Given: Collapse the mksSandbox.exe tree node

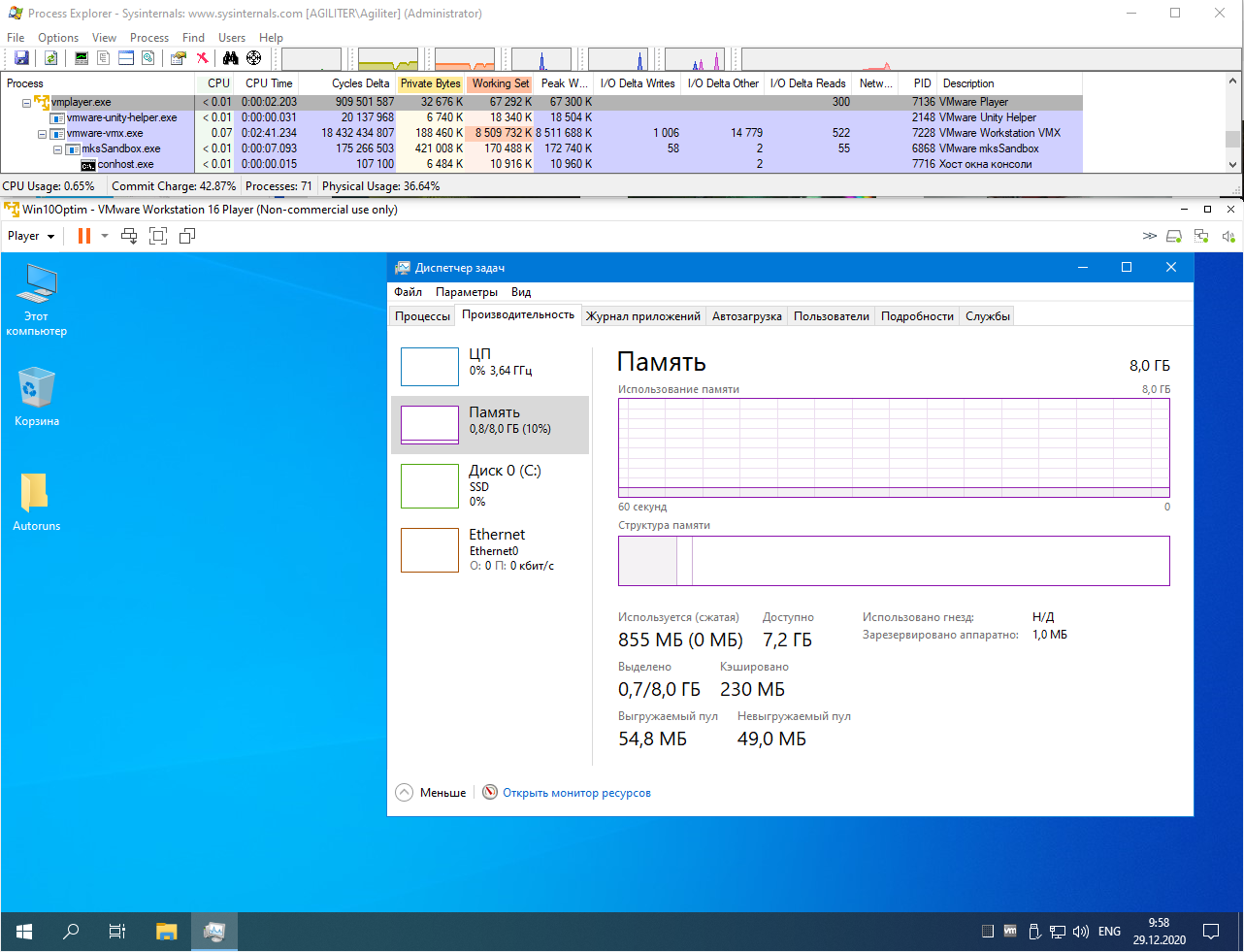Looking at the screenshot, I should [x=58, y=148].
